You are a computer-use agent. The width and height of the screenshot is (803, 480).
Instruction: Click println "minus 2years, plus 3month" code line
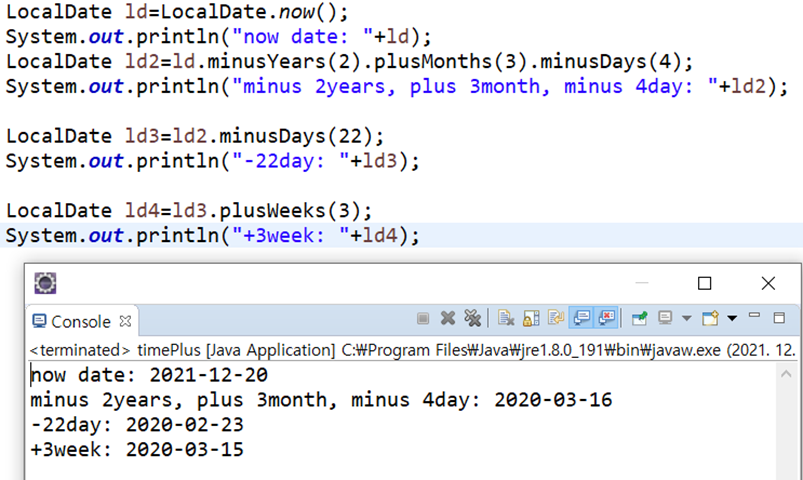coord(397,87)
